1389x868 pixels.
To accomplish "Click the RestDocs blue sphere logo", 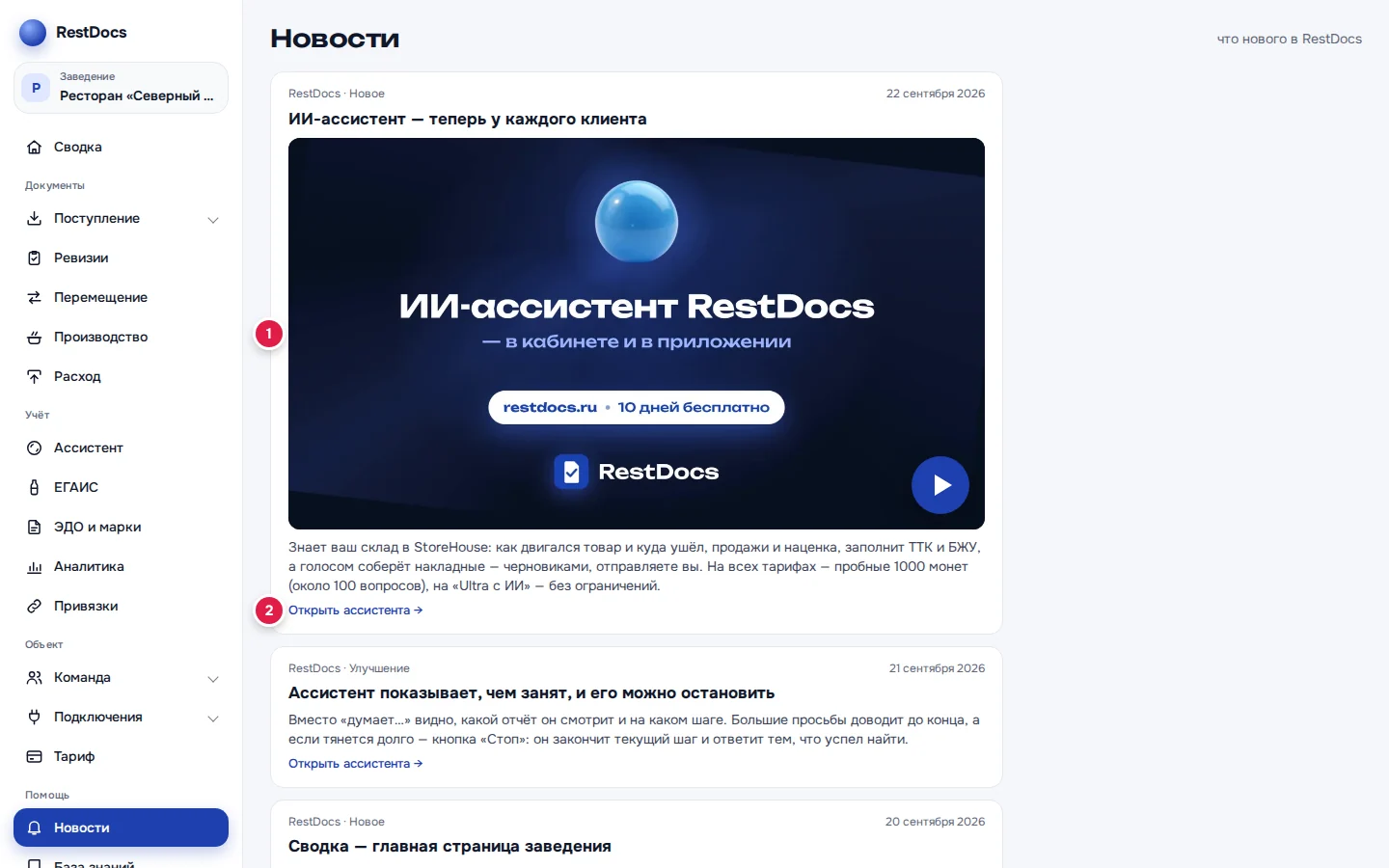I will [33, 33].
